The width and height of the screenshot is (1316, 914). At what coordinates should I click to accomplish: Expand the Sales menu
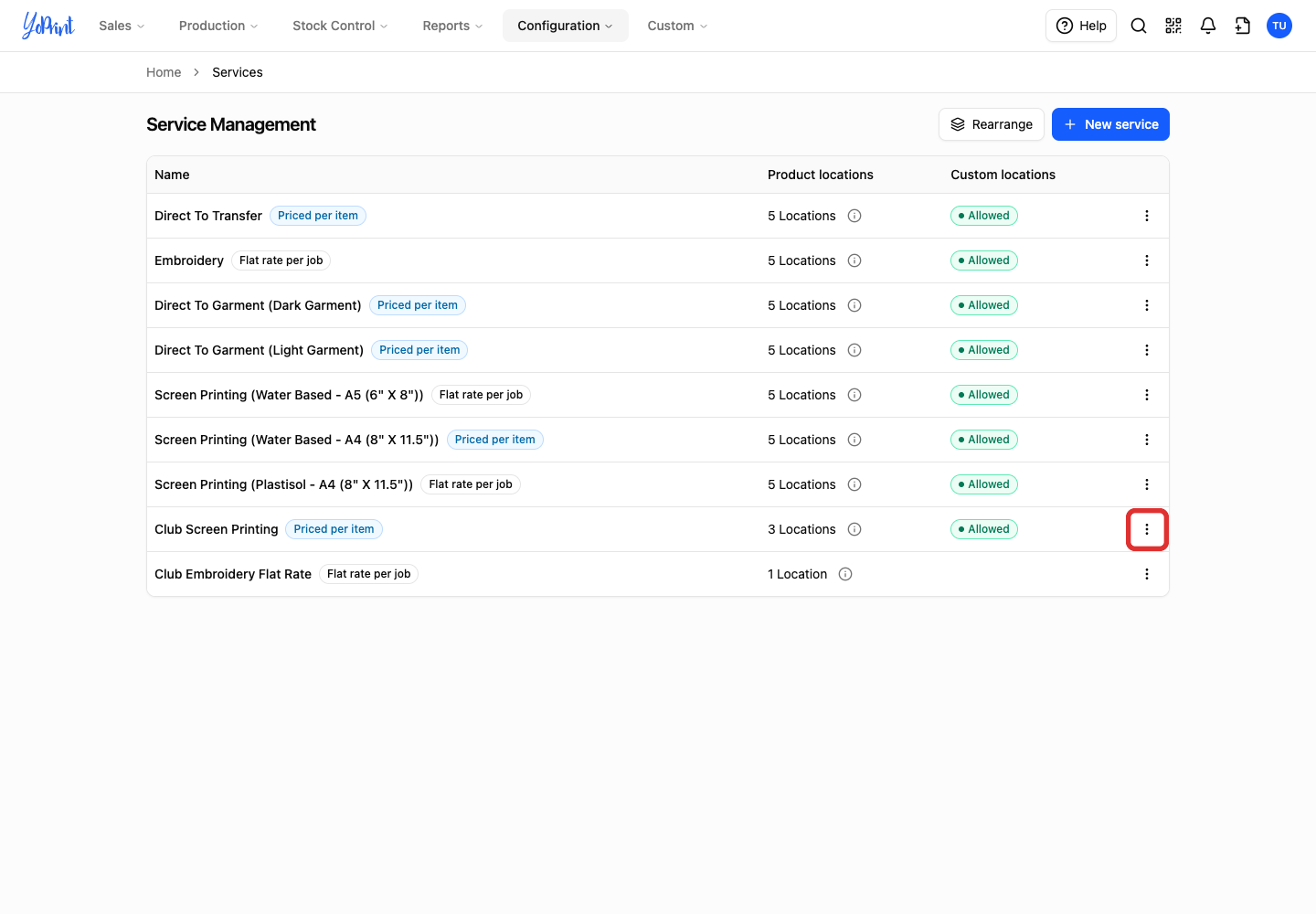point(122,26)
